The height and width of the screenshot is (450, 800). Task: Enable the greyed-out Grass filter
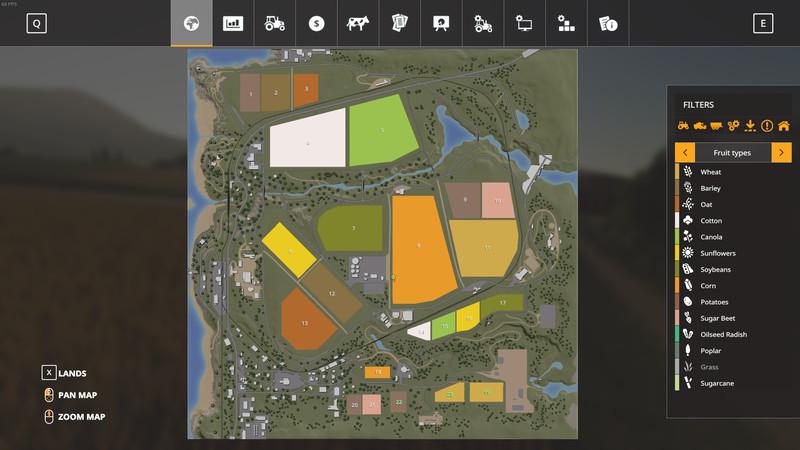(x=709, y=367)
